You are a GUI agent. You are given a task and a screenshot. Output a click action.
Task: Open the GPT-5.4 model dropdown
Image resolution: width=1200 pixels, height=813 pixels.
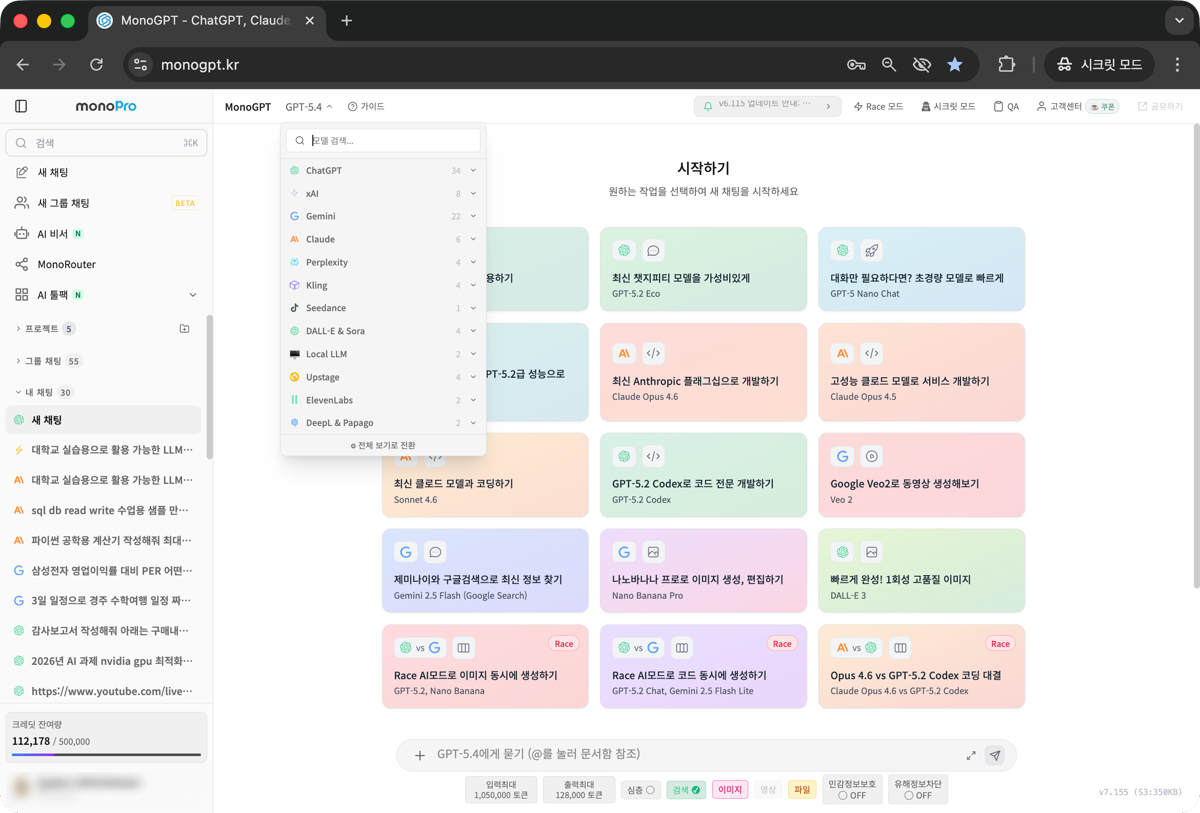pyautogui.click(x=309, y=106)
